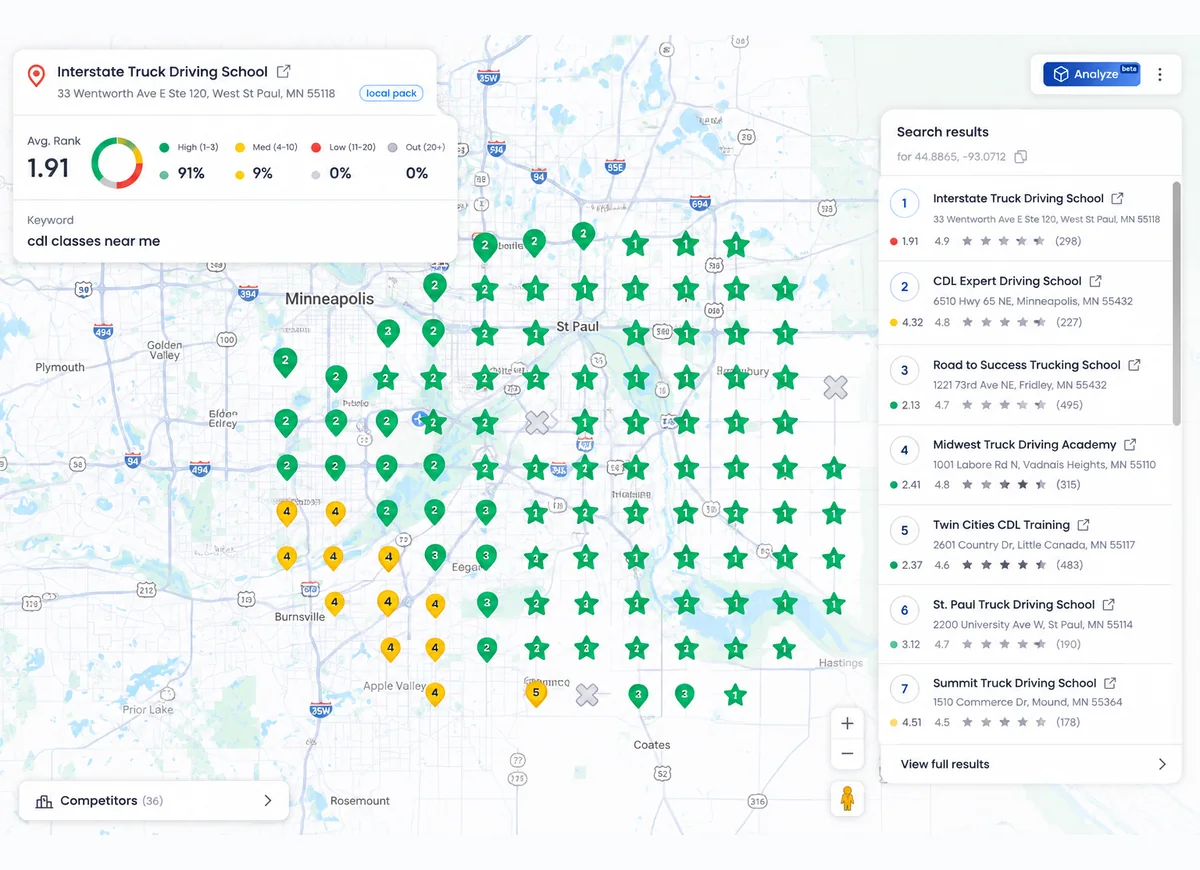Click rank circle number 7 in results
The width and height of the screenshot is (1200, 870).
click(904, 688)
